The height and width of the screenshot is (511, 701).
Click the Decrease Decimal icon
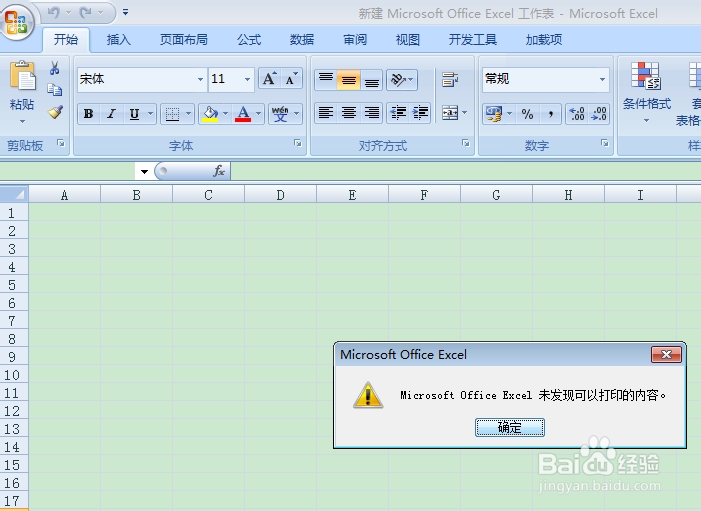(x=599, y=114)
